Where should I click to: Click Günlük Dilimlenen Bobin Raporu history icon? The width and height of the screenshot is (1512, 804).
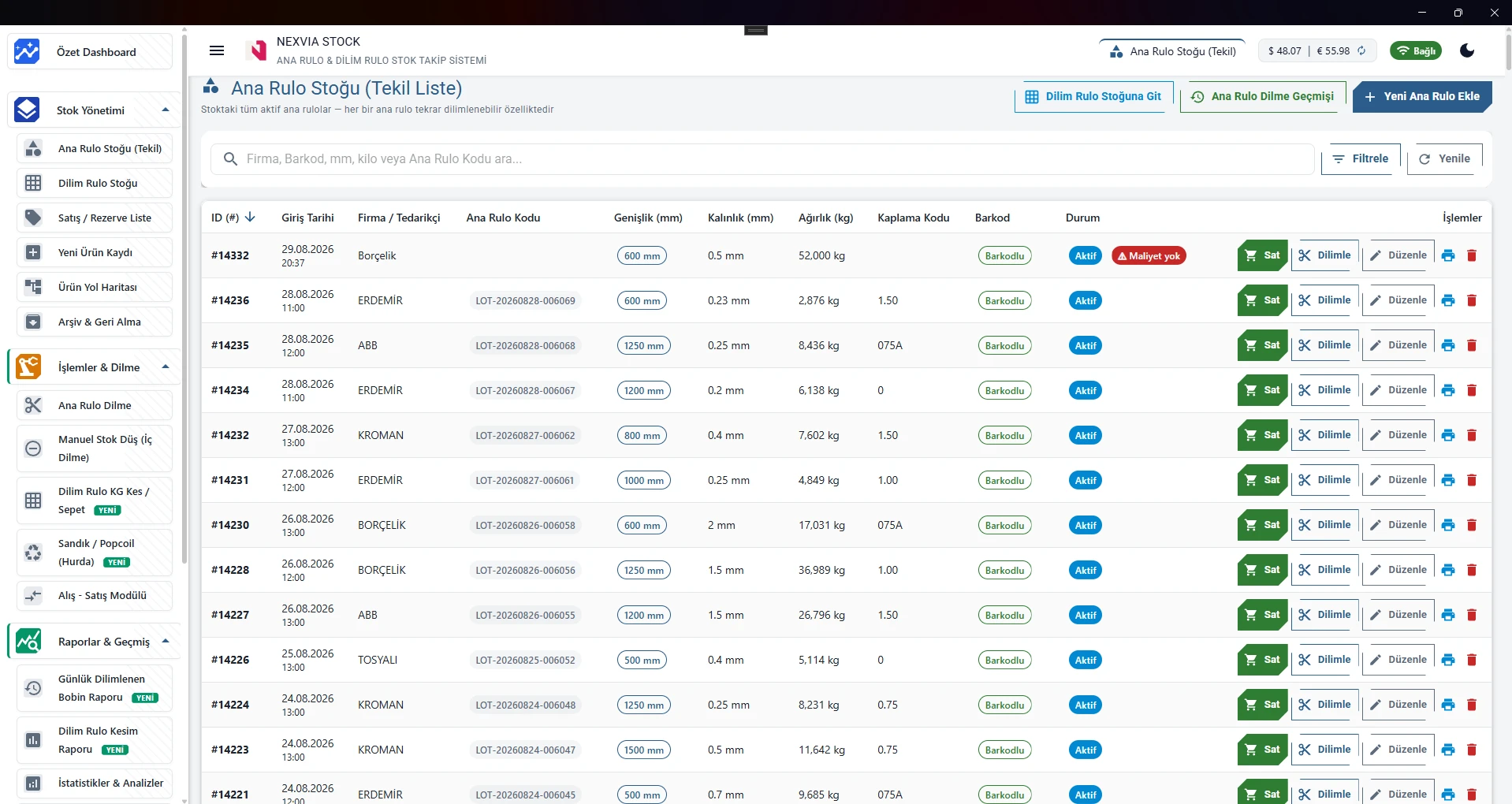tap(33, 688)
